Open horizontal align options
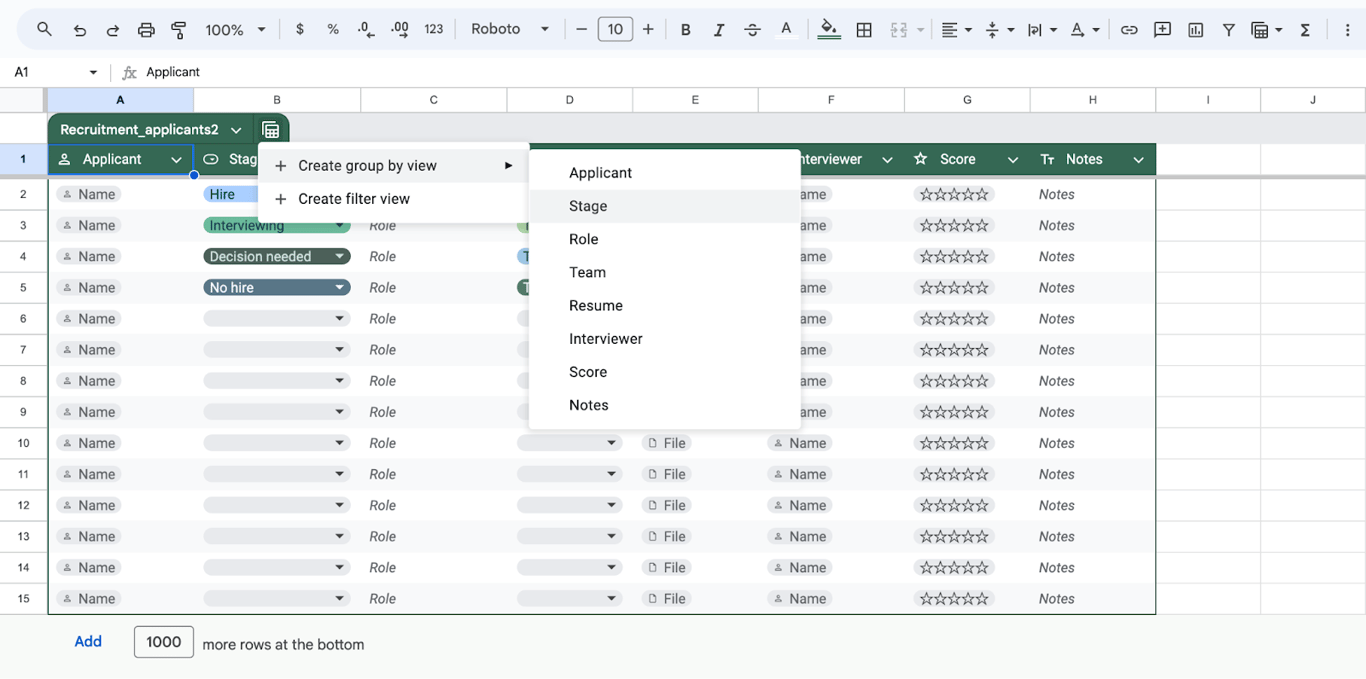Viewport: 1366px width, 679px height. pyautogui.click(x=957, y=30)
